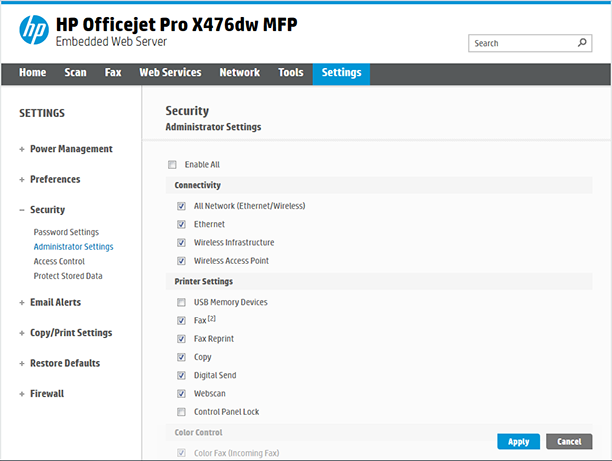Click the search magnifier icon

tap(583, 43)
